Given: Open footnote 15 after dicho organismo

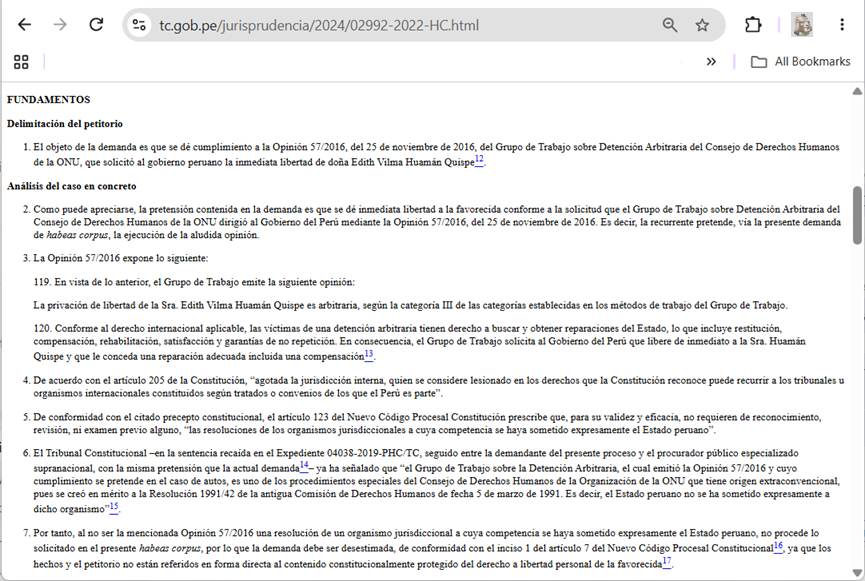Looking at the screenshot, I should 114,507.
